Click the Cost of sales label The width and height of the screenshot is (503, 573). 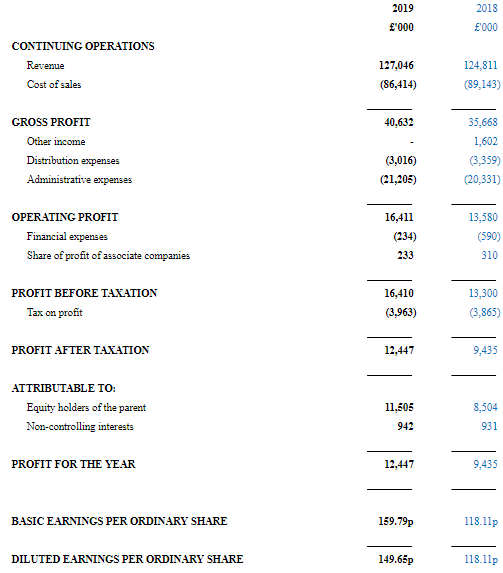pos(54,84)
